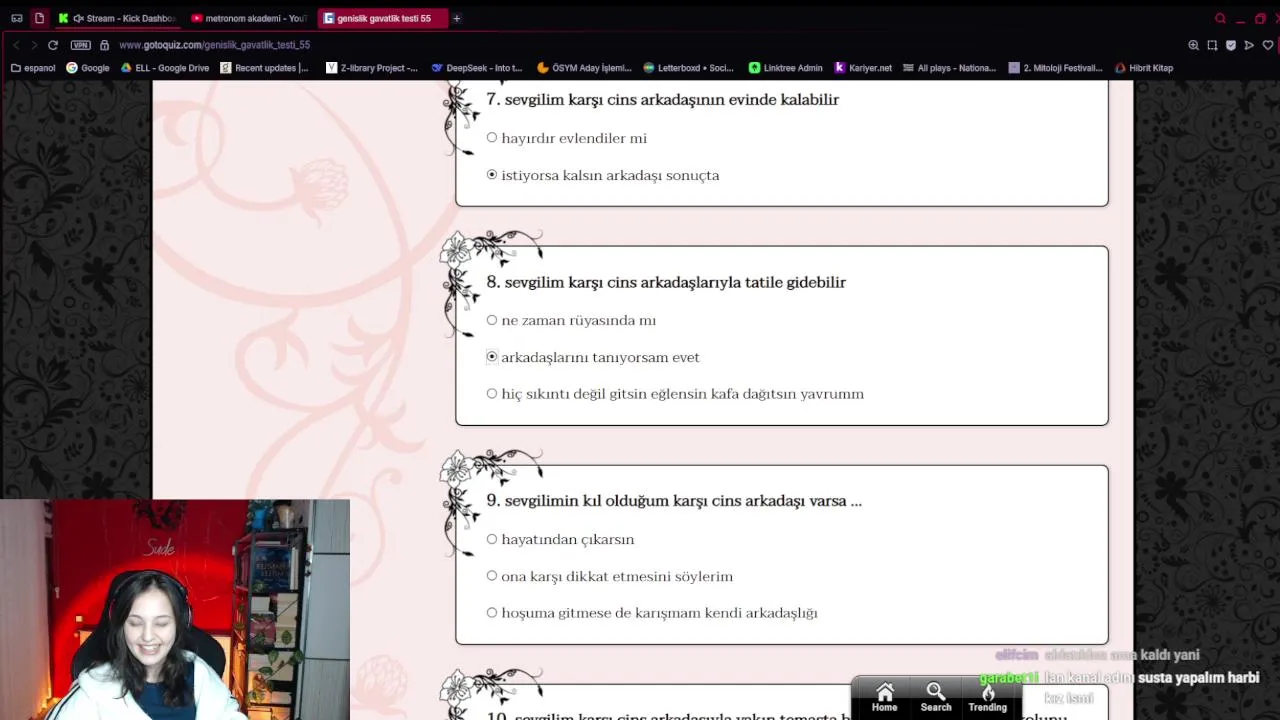Open the workspaces page icon
This screenshot has height=720, width=1280.
39,18
